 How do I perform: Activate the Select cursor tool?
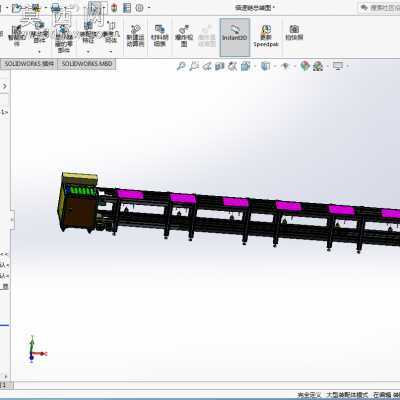[95, 8]
